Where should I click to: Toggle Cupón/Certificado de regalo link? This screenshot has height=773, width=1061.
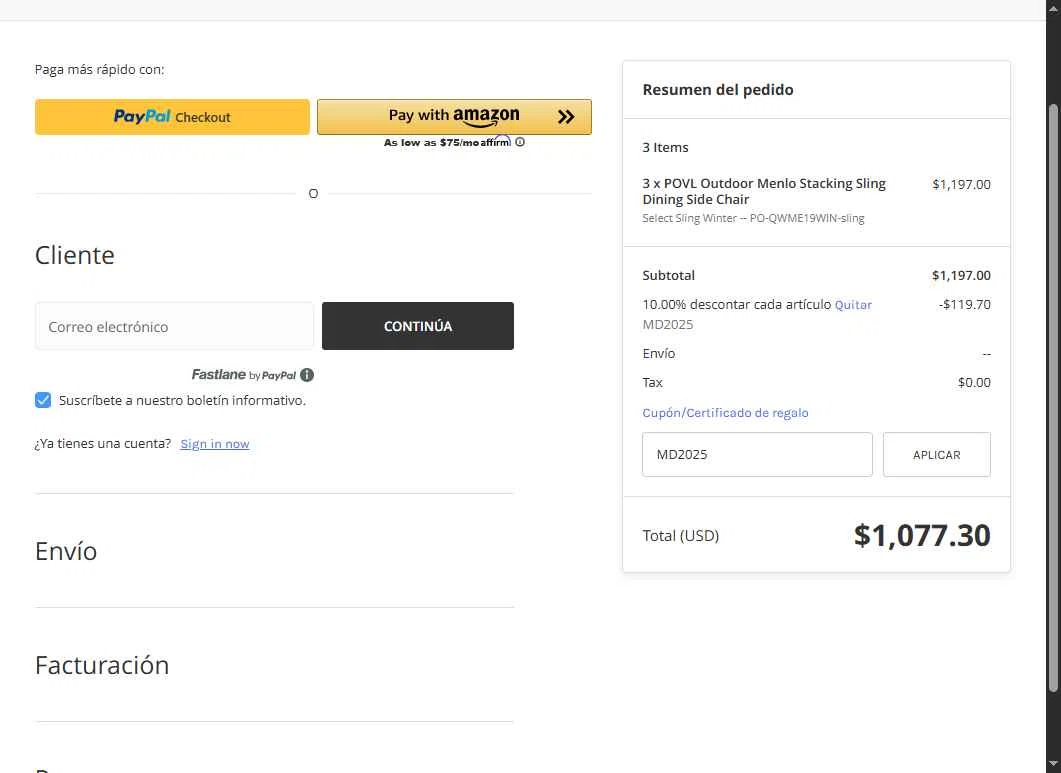click(x=725, y=413)
